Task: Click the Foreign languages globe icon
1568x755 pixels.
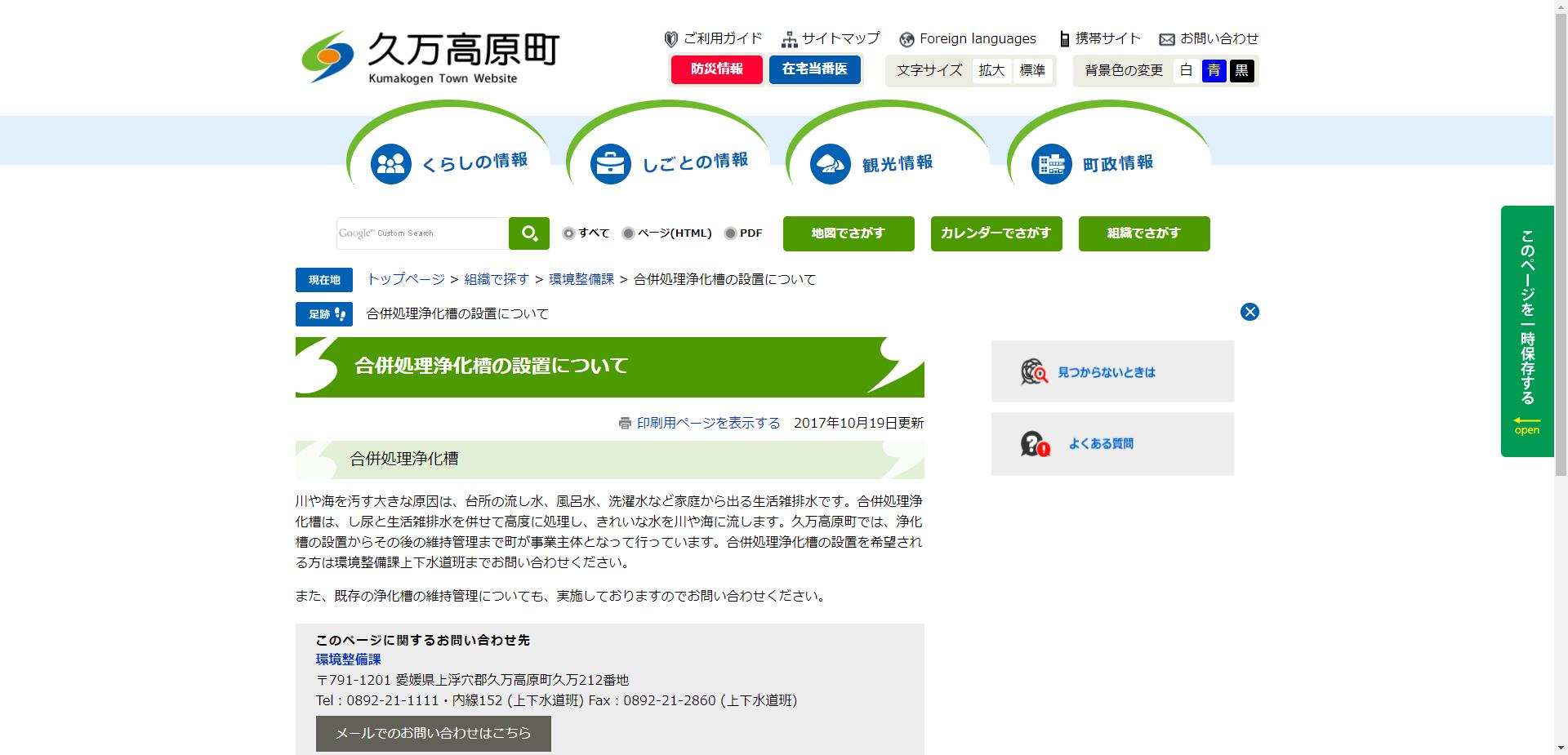Action: [905, 38]
